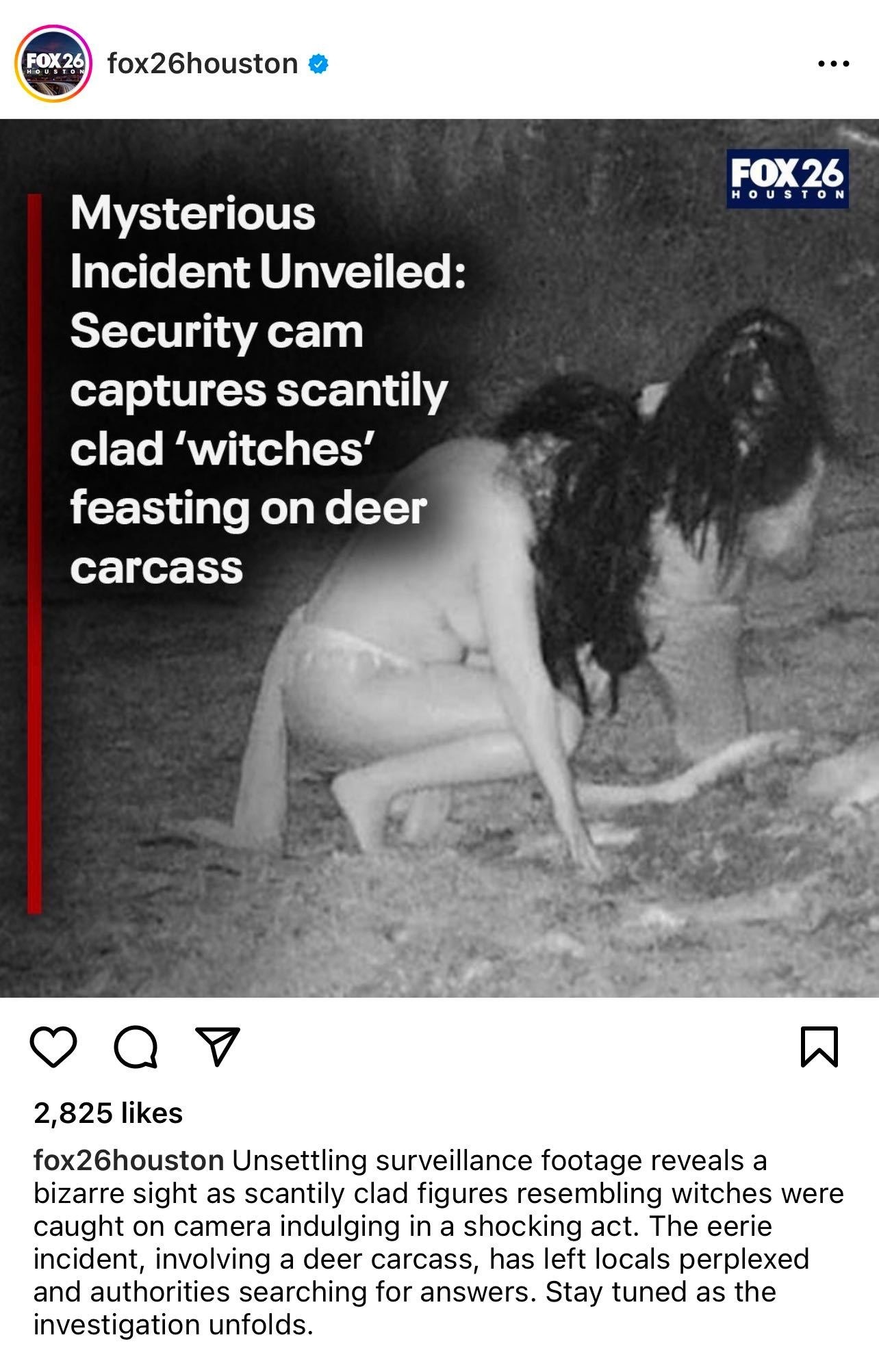Save the post with the bookmark icon
879x1372 pixels.
819,1046
